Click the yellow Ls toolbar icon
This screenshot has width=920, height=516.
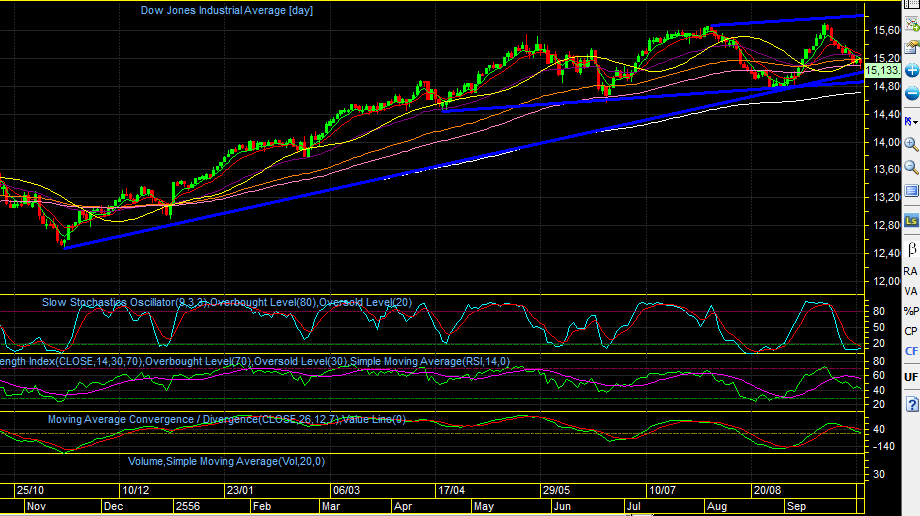pyautogui.click(x=911, y=221)
